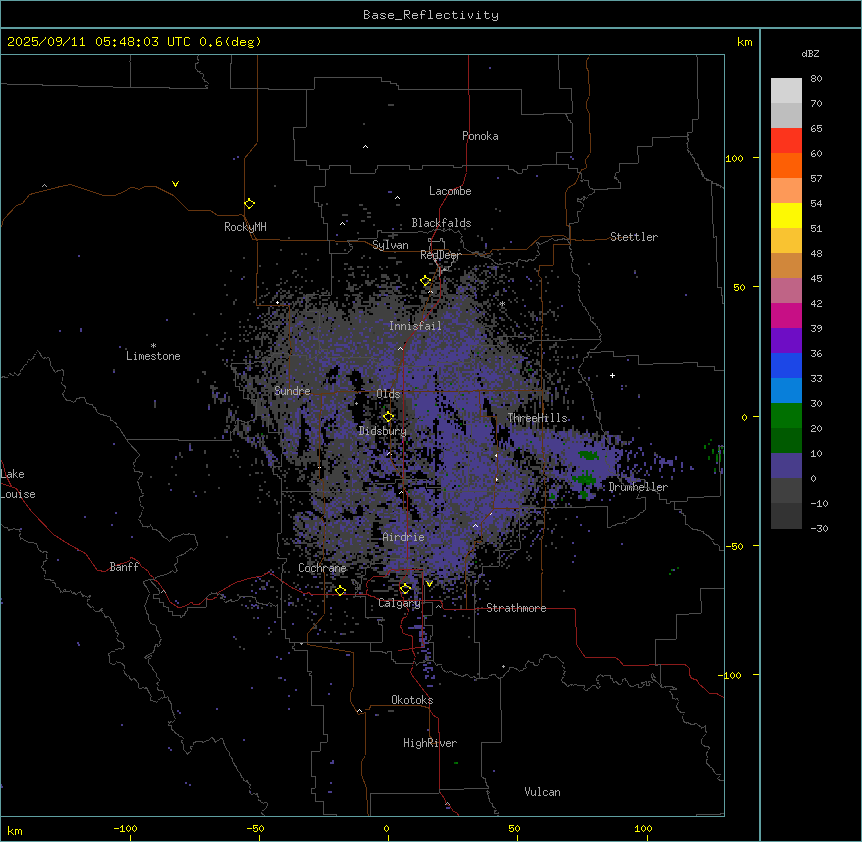Screen dimensions: 862x842
Task: Click the -50 tick on bottom axis
Action: coord(255,828)
